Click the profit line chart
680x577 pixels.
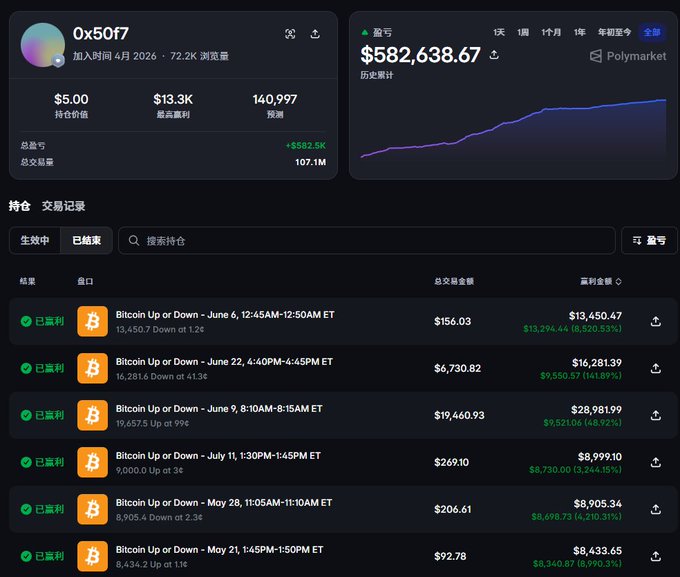513,128
